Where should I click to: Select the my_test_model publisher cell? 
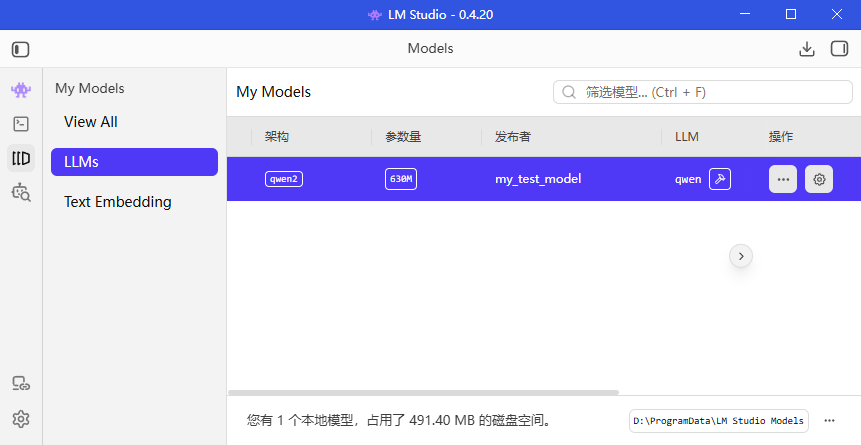[x=538, y=179]
